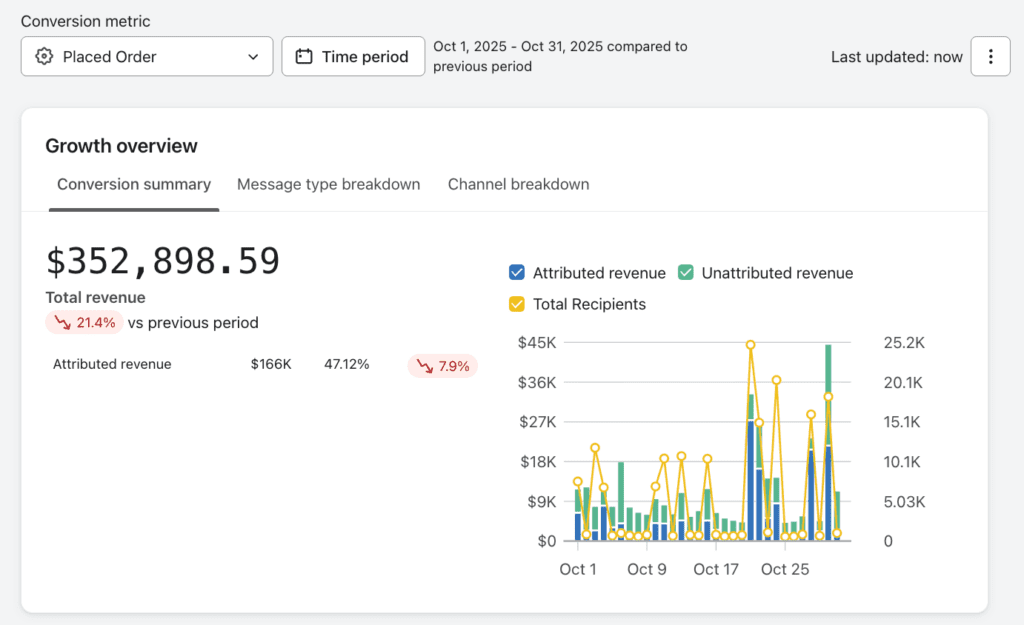The width and height of the screenshot is (1024, 625).
Task: Disable the Total Recipients series checkbox
Action: click(x=517, y=304)
